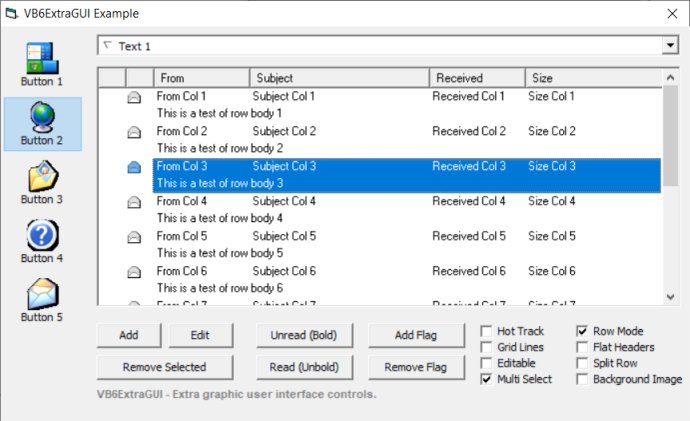The height and width of the screenshot is (421, 690).
Task: Enable the Flat Headers checkbox
Action: [582, 347]
